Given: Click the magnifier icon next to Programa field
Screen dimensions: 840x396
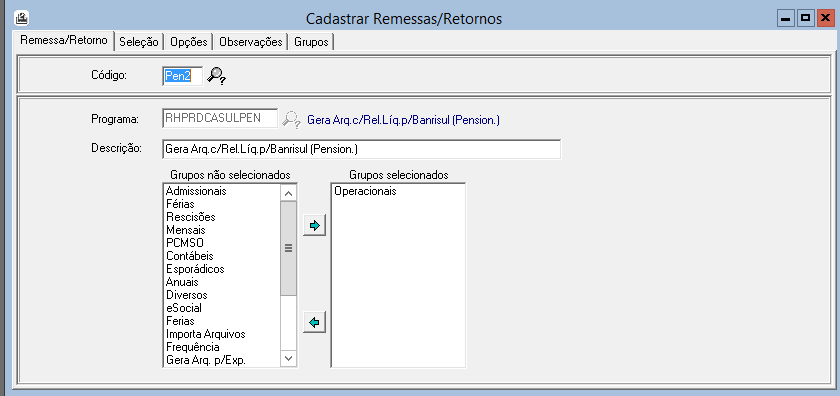Looking at the screenshot, I should 292,118.
